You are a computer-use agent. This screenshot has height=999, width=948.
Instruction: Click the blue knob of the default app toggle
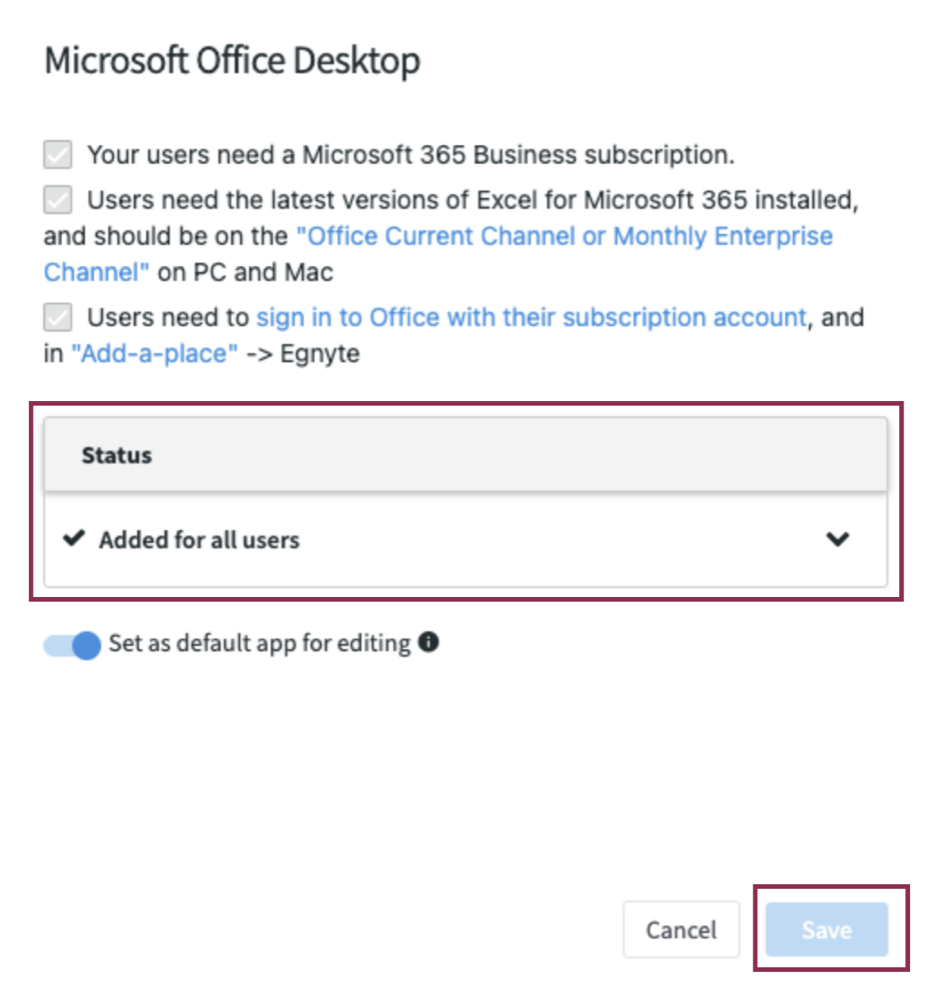[x=84, y=646]
